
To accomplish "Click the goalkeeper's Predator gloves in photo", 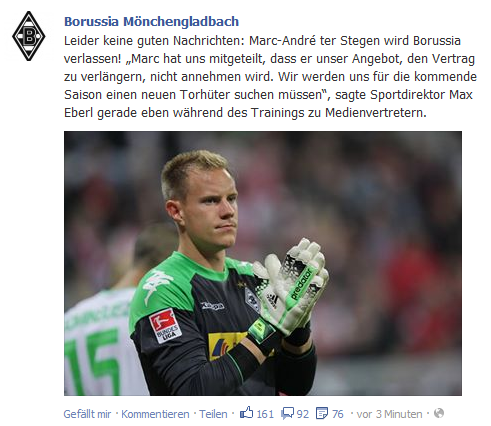I will coord(291,287).
